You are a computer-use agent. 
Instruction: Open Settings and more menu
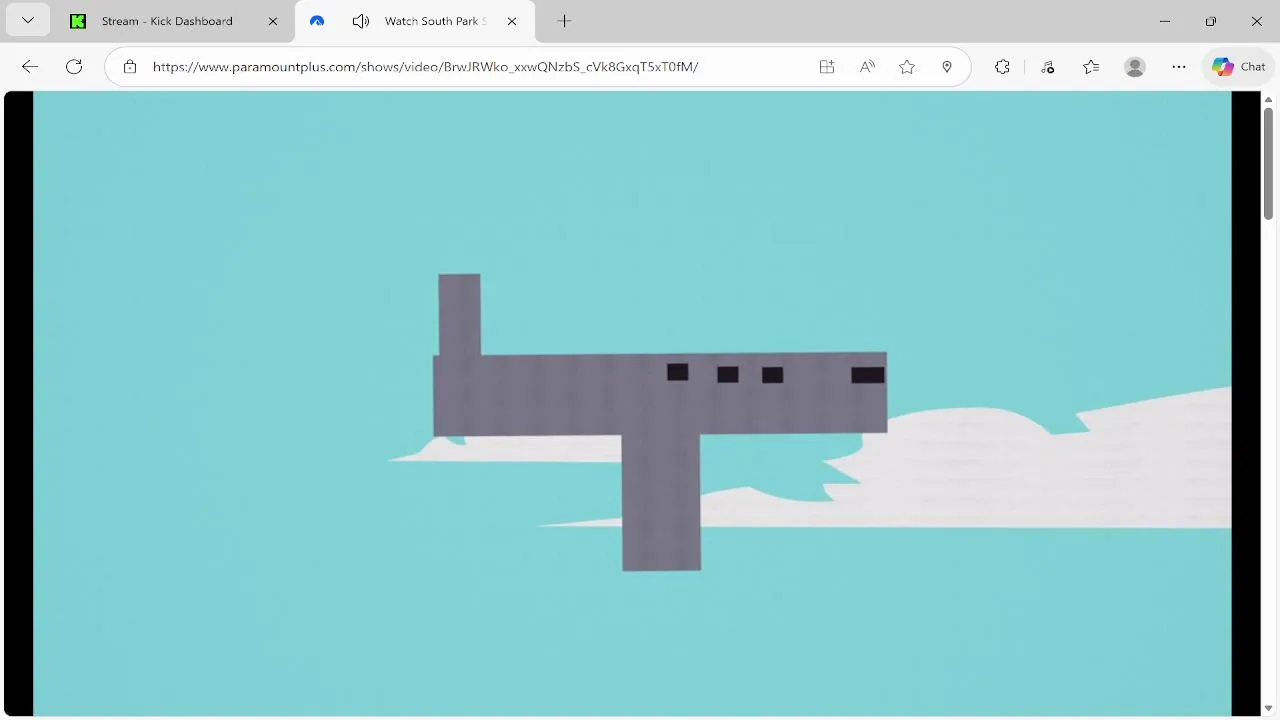[x=1179, y=67]
